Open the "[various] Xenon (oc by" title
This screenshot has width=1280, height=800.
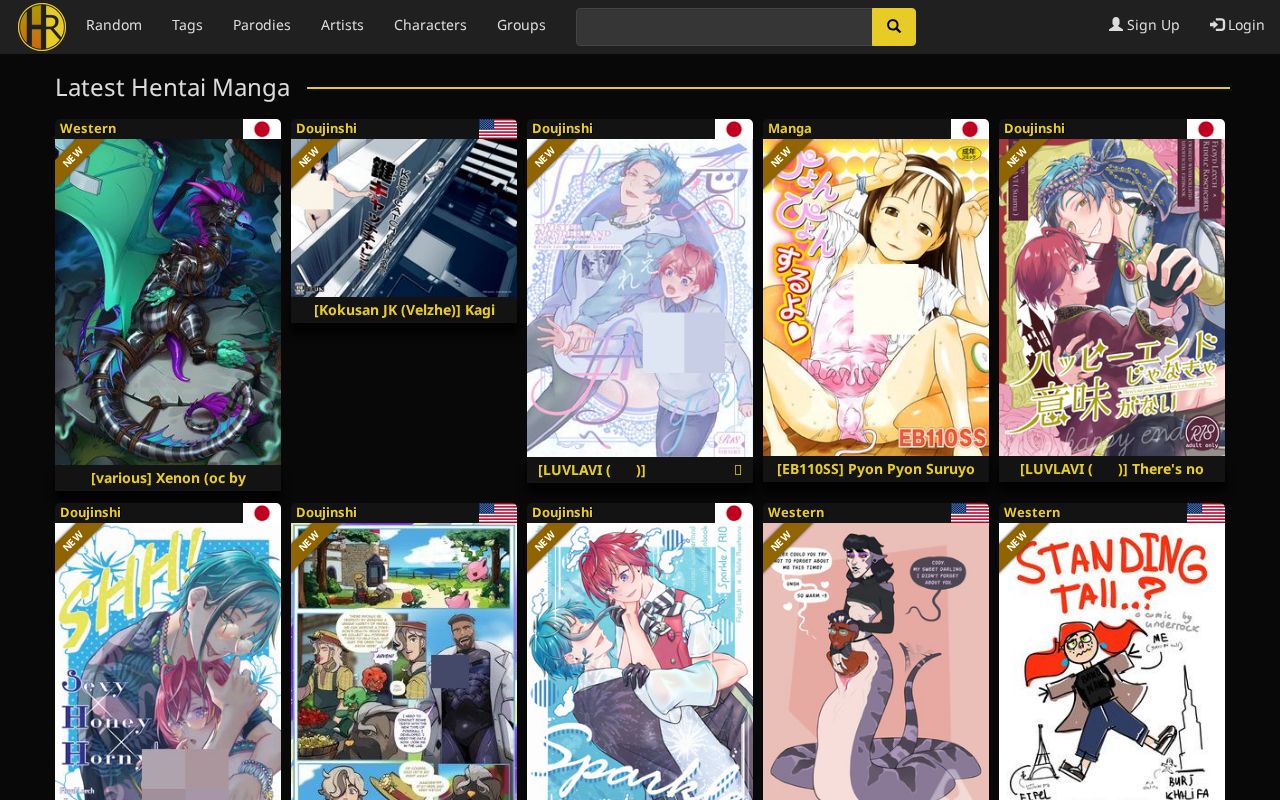pos(168,478)
